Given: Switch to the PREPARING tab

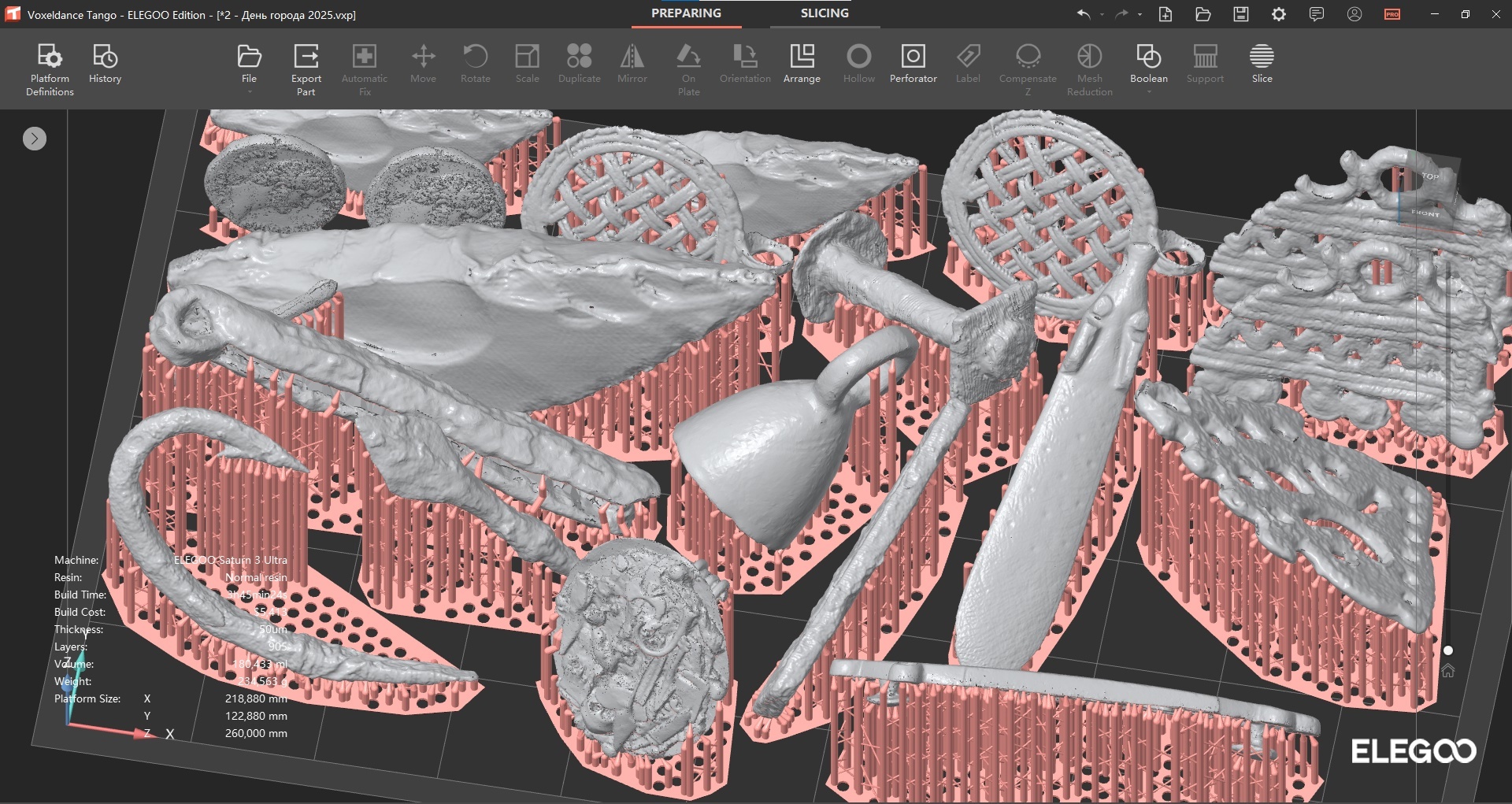Looking at the screenshot, I should (x=686, y=13).
